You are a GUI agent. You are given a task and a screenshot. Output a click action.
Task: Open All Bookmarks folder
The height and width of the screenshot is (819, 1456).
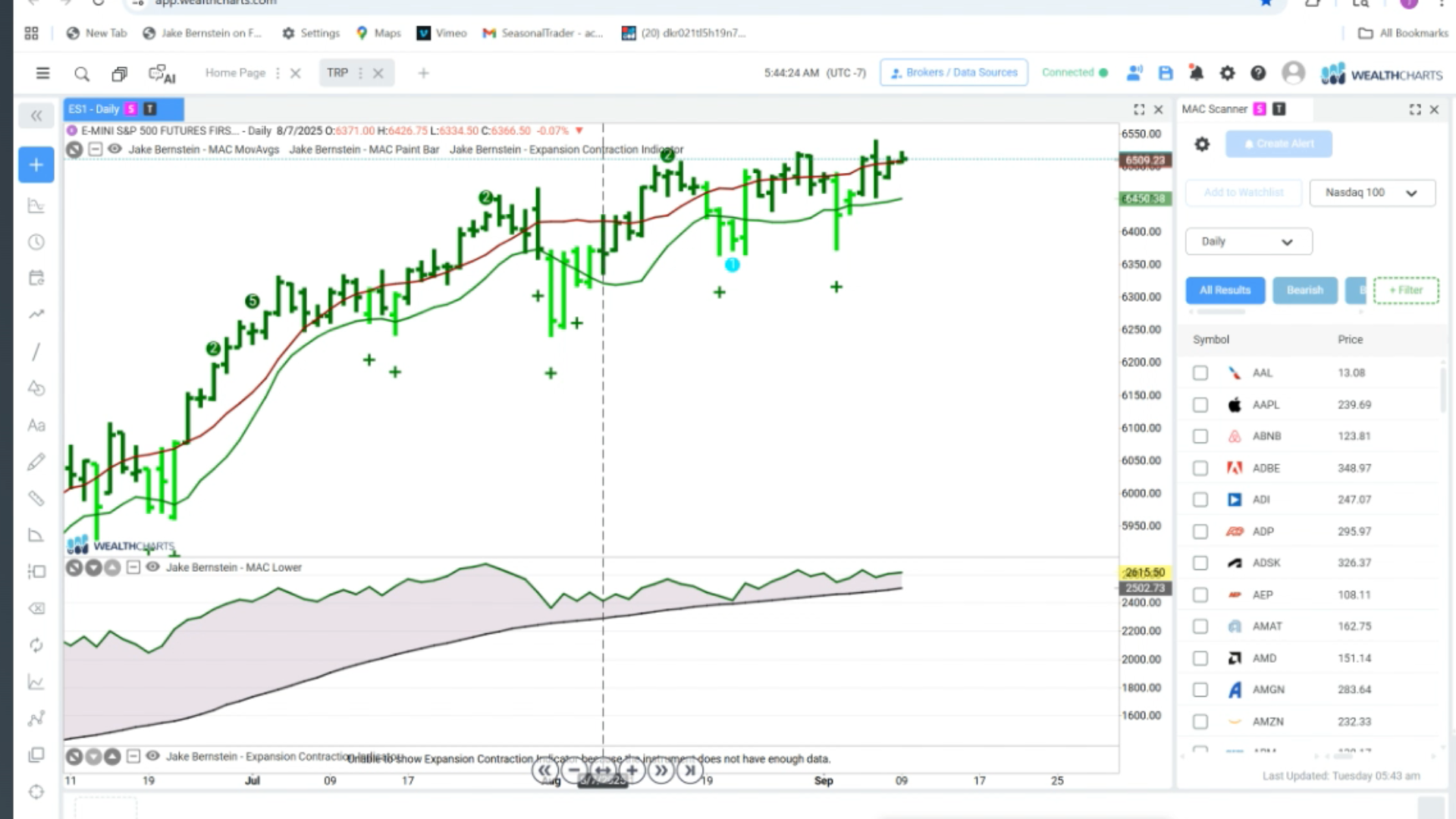1403,33
